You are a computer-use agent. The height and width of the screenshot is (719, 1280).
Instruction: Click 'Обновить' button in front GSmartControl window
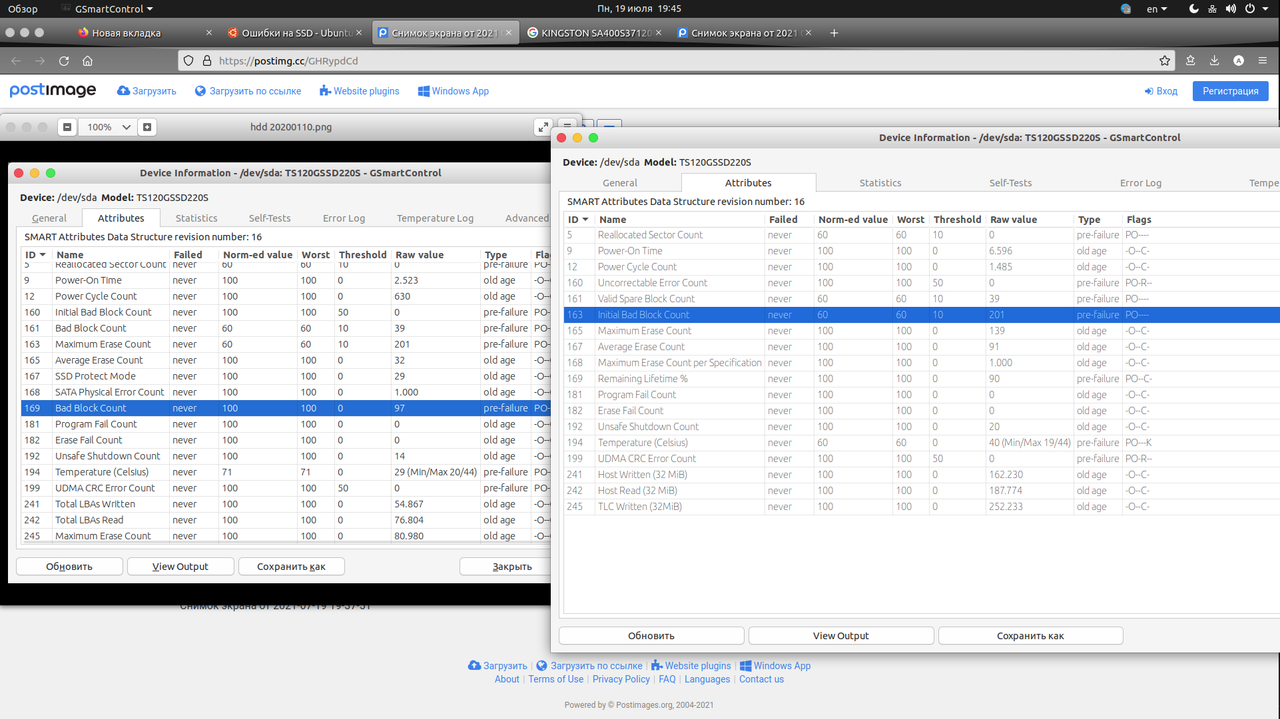[x=651, y=636]
